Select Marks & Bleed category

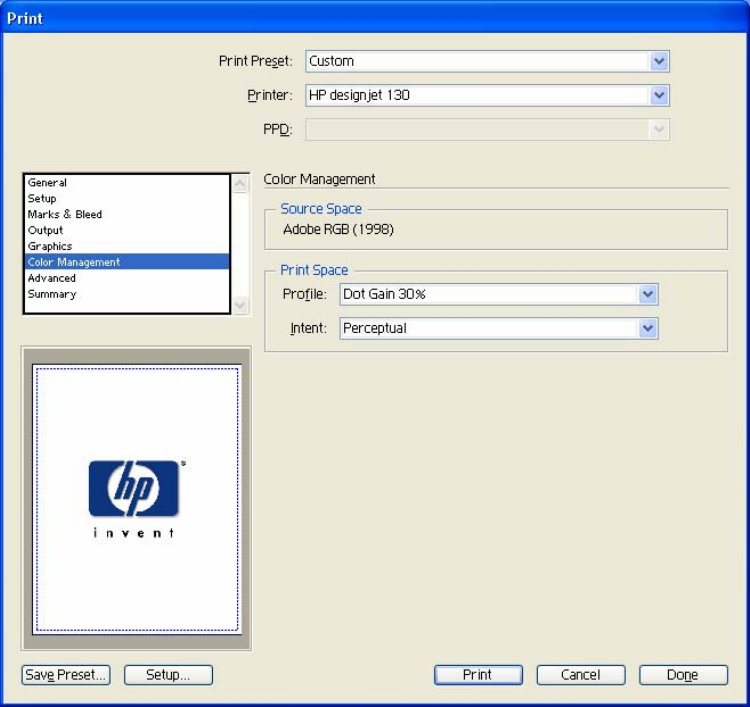pyautogui.click(x=65, y=215)
